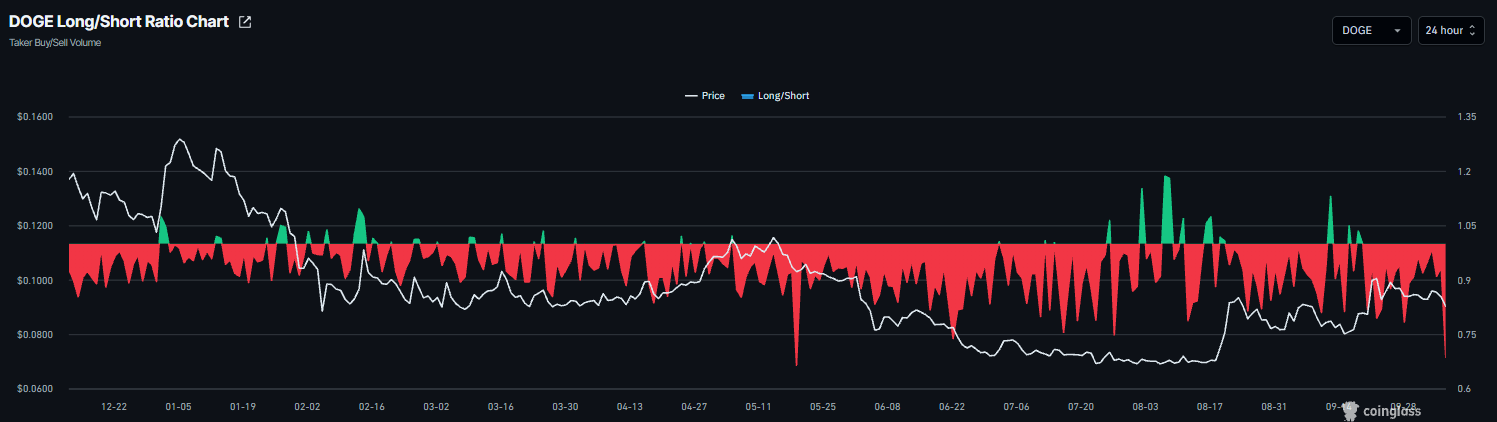Click the 06-22 date axis label
The width and height of the screenshot is (1497, 422).
click(952, 407)
